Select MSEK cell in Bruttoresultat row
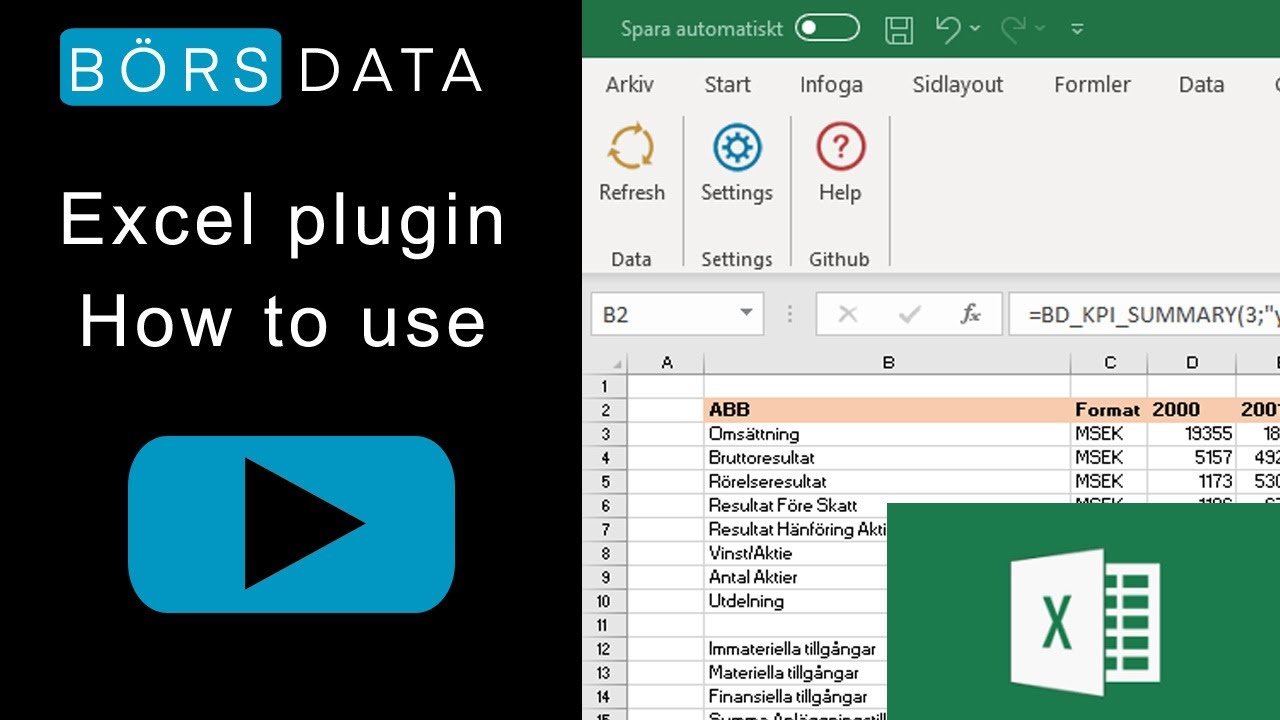 [1109, 458]
